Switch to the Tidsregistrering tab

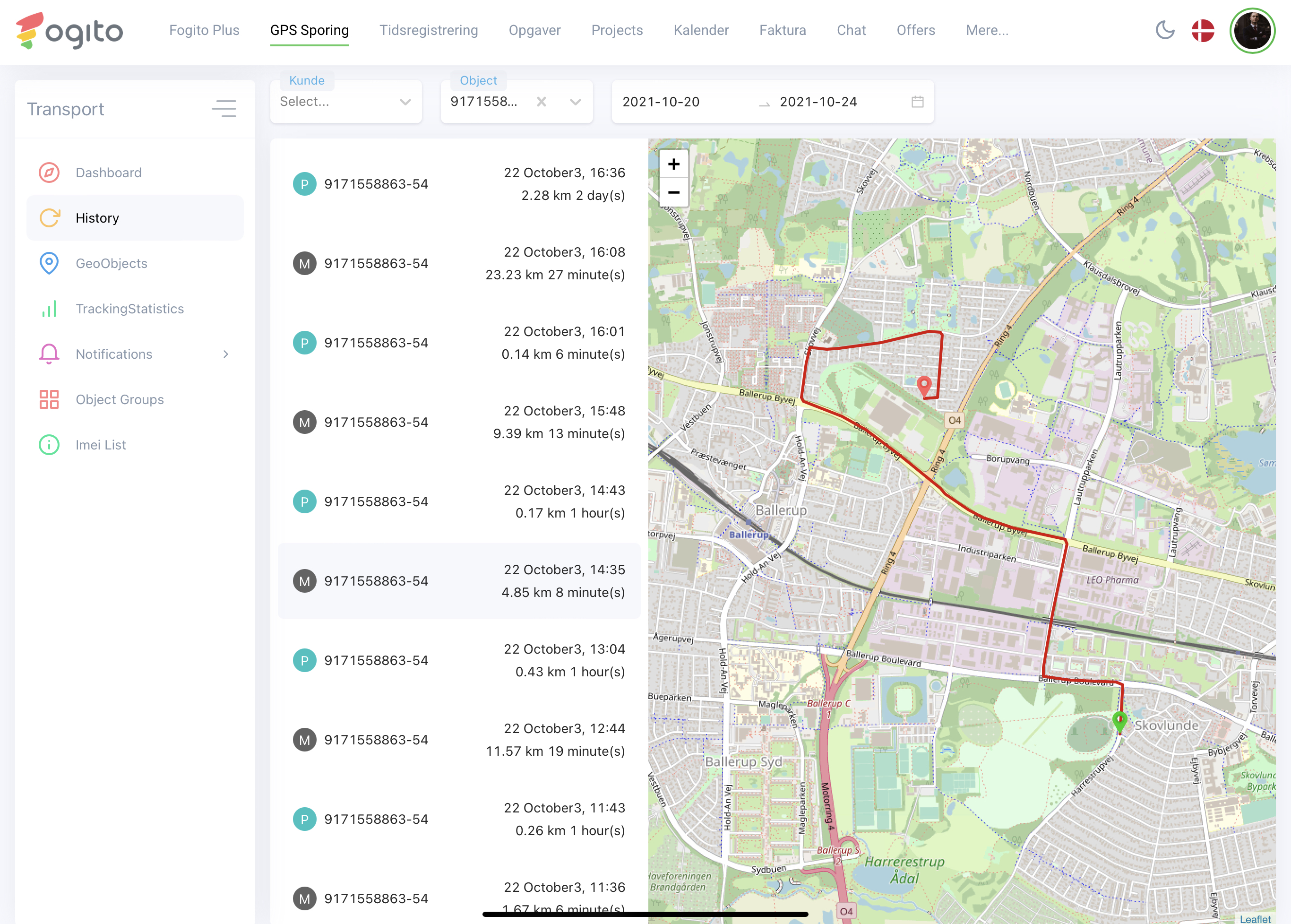click(x=428, y=30)
